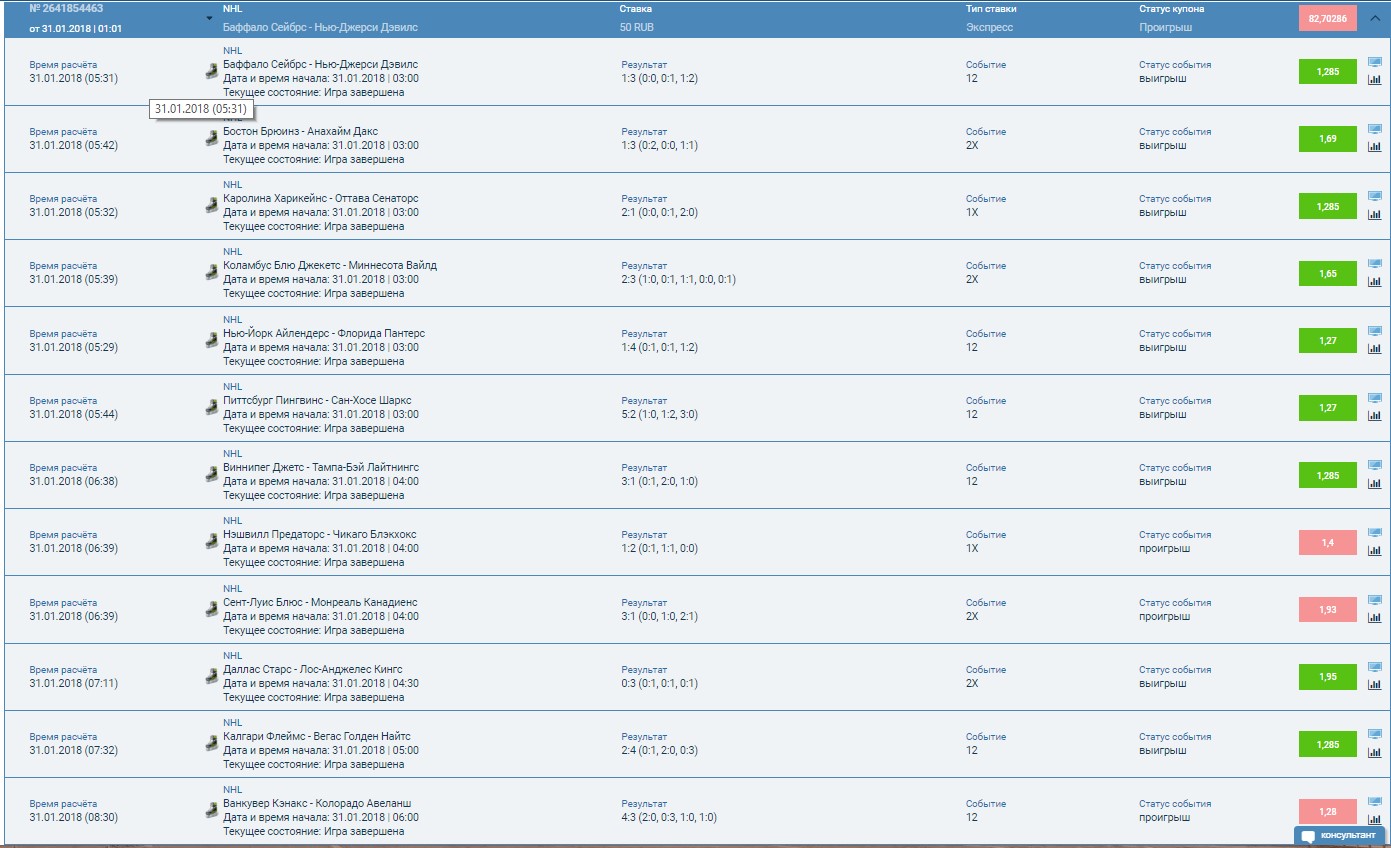1391x848 pixels.
Task: Select the skate icon next to Сент-Луис Блюс
Action: tap(211, 608)
